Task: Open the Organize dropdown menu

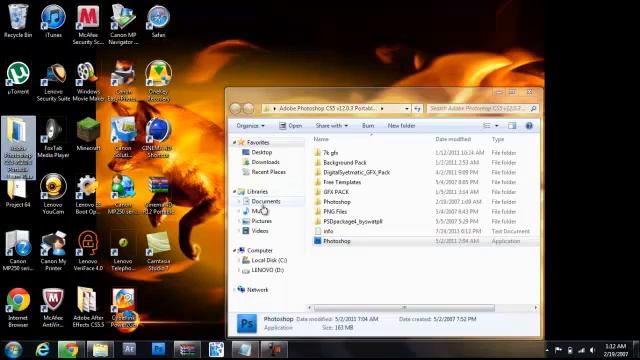Action: tap(250, 126)
